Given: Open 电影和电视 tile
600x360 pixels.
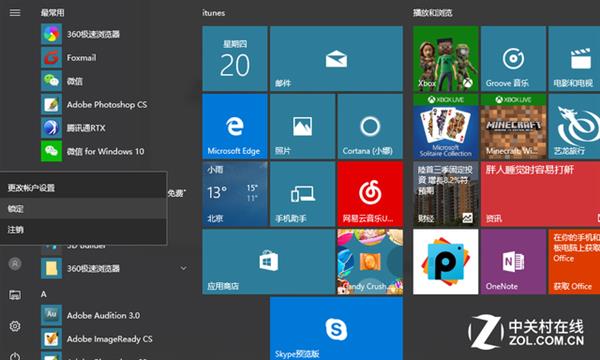Looking at the screenshot, I should pyautogui.click(x=574, y=59).
